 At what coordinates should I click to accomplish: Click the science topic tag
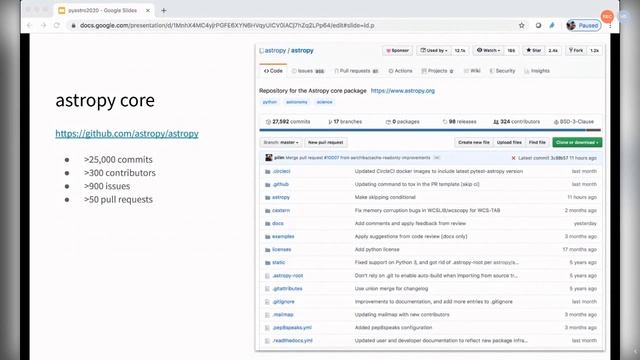(x=324, y=102)
